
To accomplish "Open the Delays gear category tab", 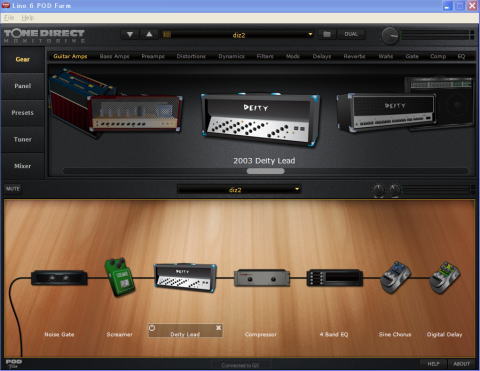I will pyautogui.click(x=322, y=56).
